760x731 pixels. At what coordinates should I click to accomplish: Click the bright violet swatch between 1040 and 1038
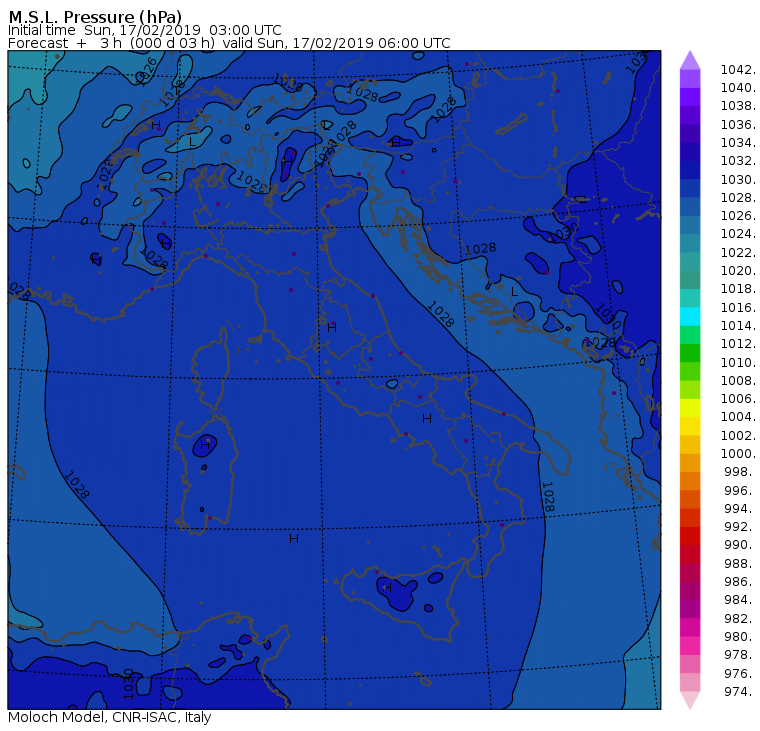tap(690, 97)
